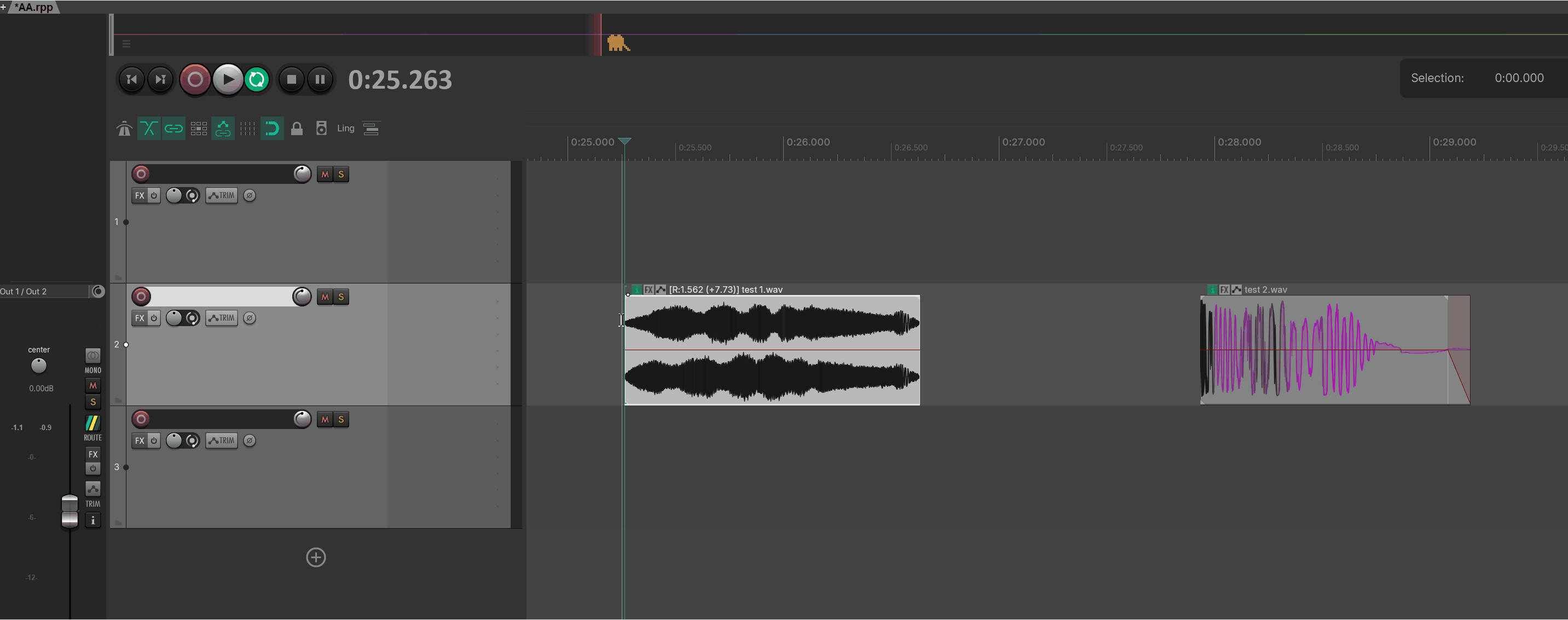Toggle the snap magnet icon

272,129
